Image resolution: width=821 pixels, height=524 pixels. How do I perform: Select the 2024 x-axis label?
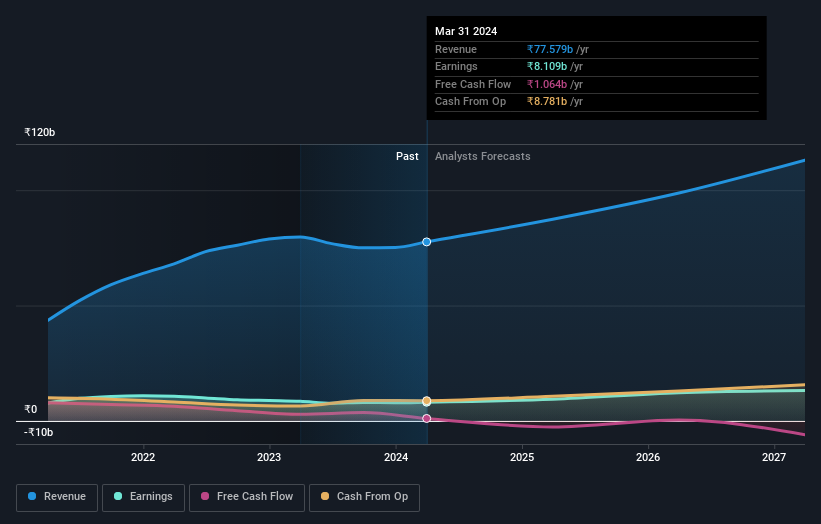pyautogui.click(x=396, y=457)
